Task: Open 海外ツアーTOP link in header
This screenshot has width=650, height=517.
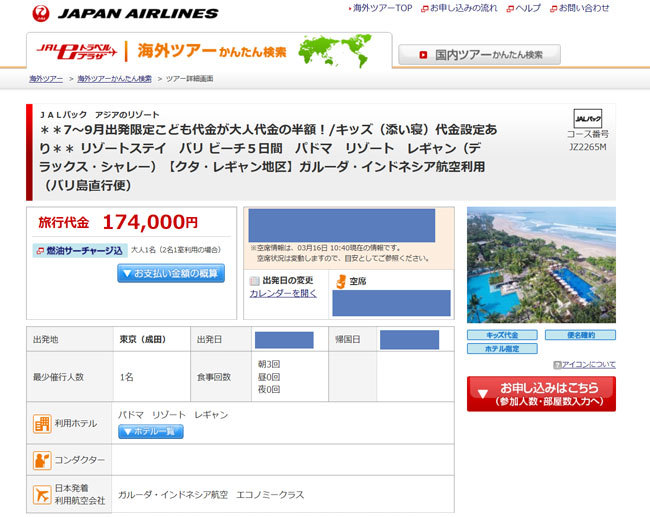Action: pos(381,8)
